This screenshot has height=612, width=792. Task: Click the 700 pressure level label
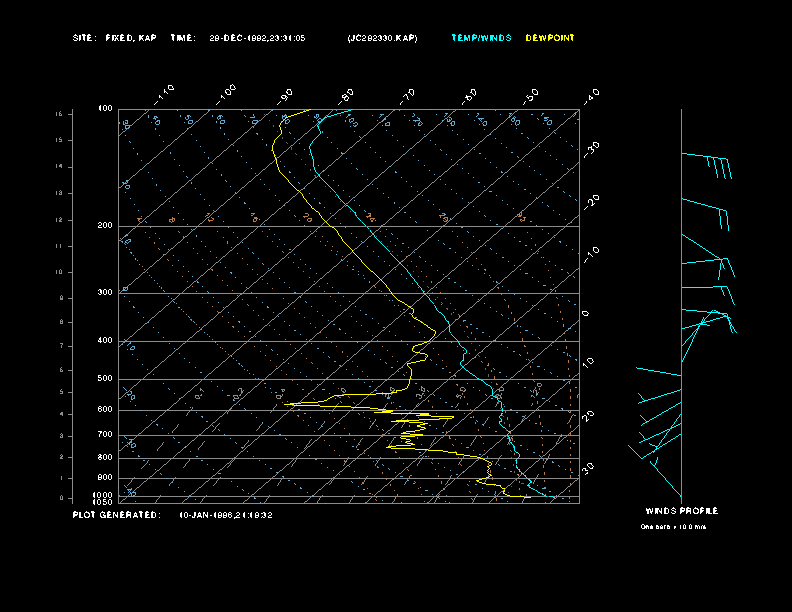pyautogui.click(x=105, y=435)
